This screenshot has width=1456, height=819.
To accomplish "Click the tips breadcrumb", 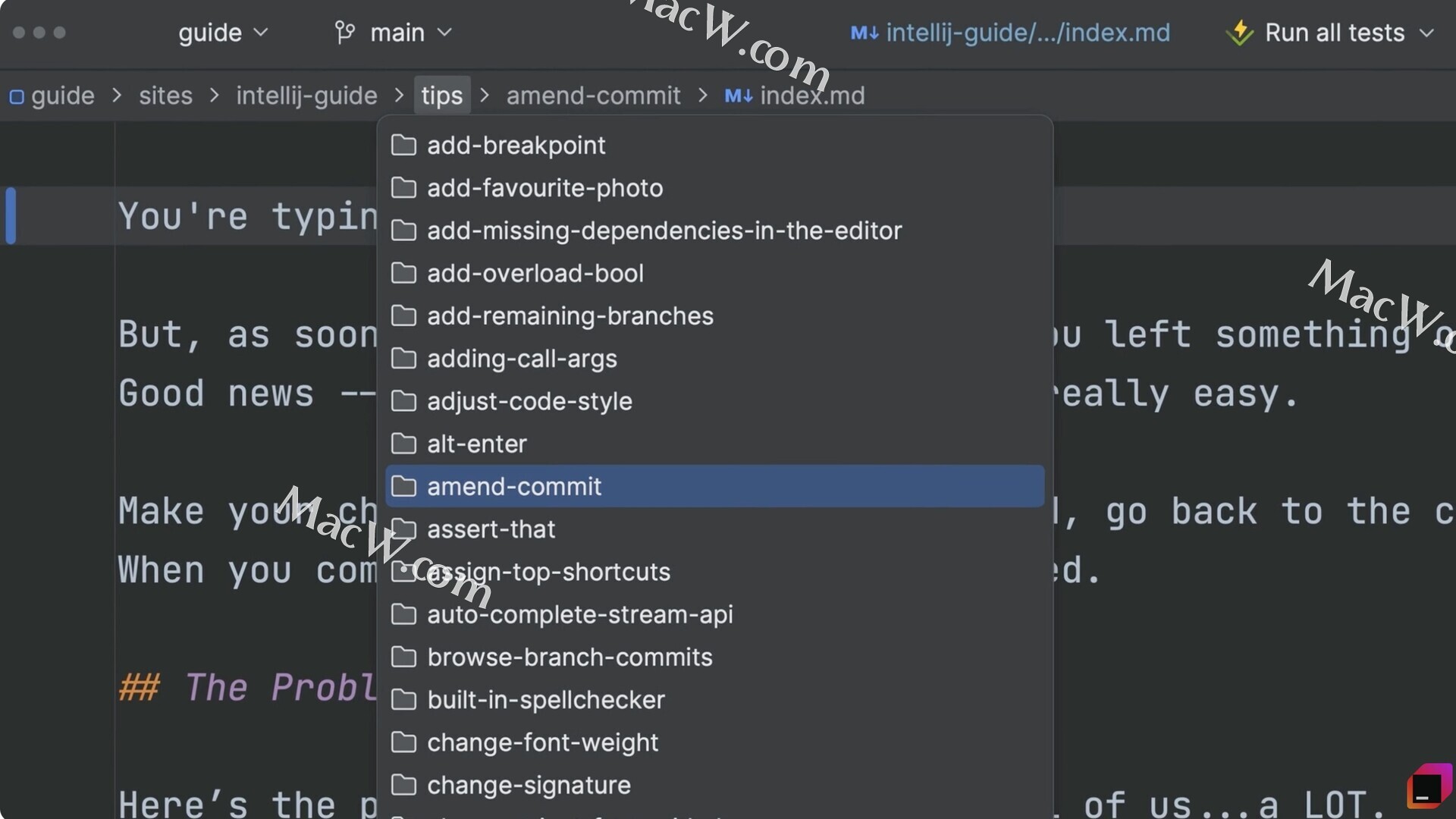I will [442, 96].
